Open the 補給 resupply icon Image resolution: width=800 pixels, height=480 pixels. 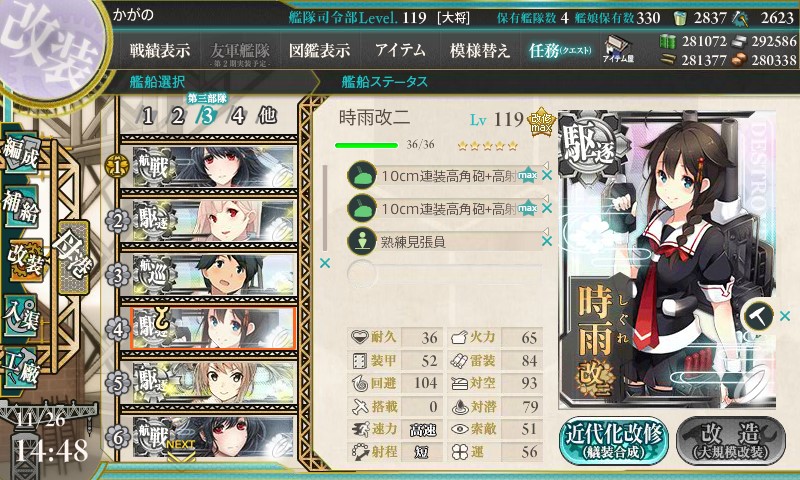(20, 205)
